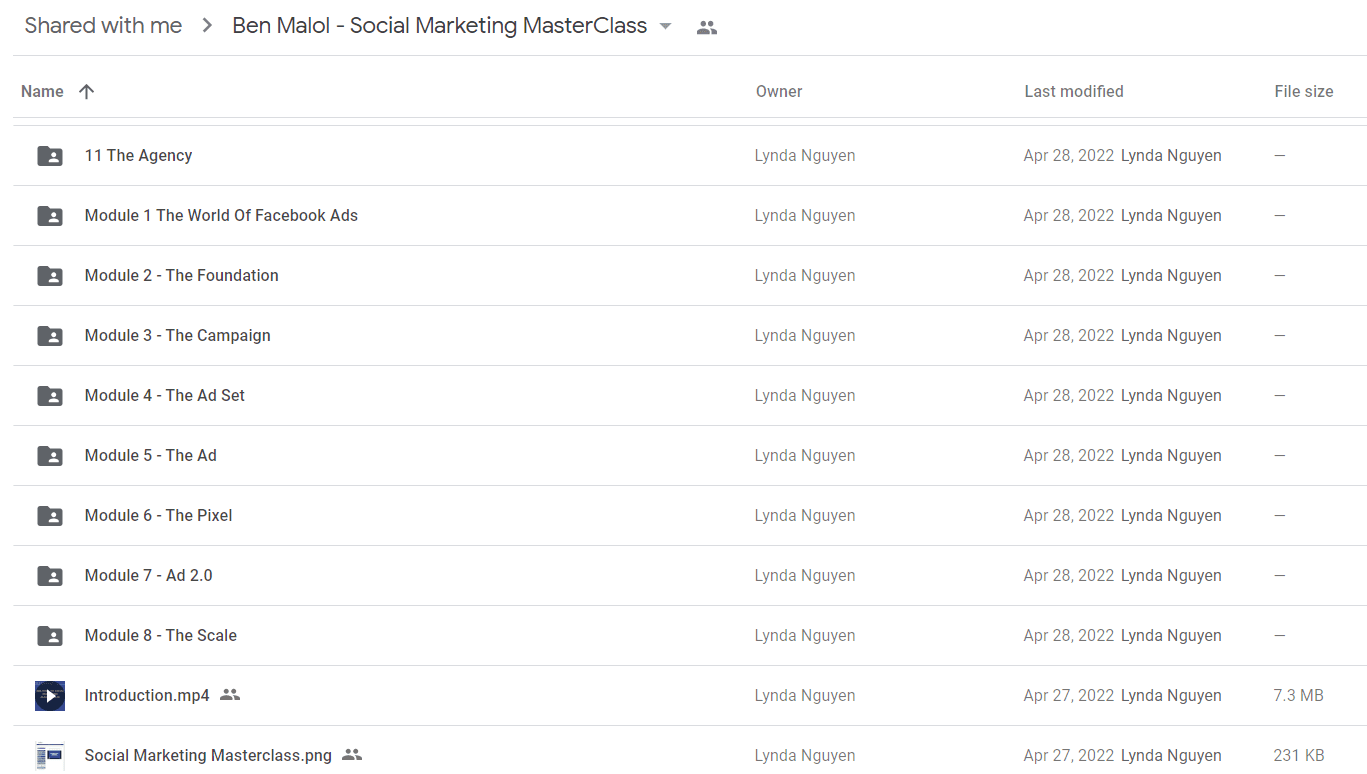Click the Owner column header
1367x774 pixels.
779,91
